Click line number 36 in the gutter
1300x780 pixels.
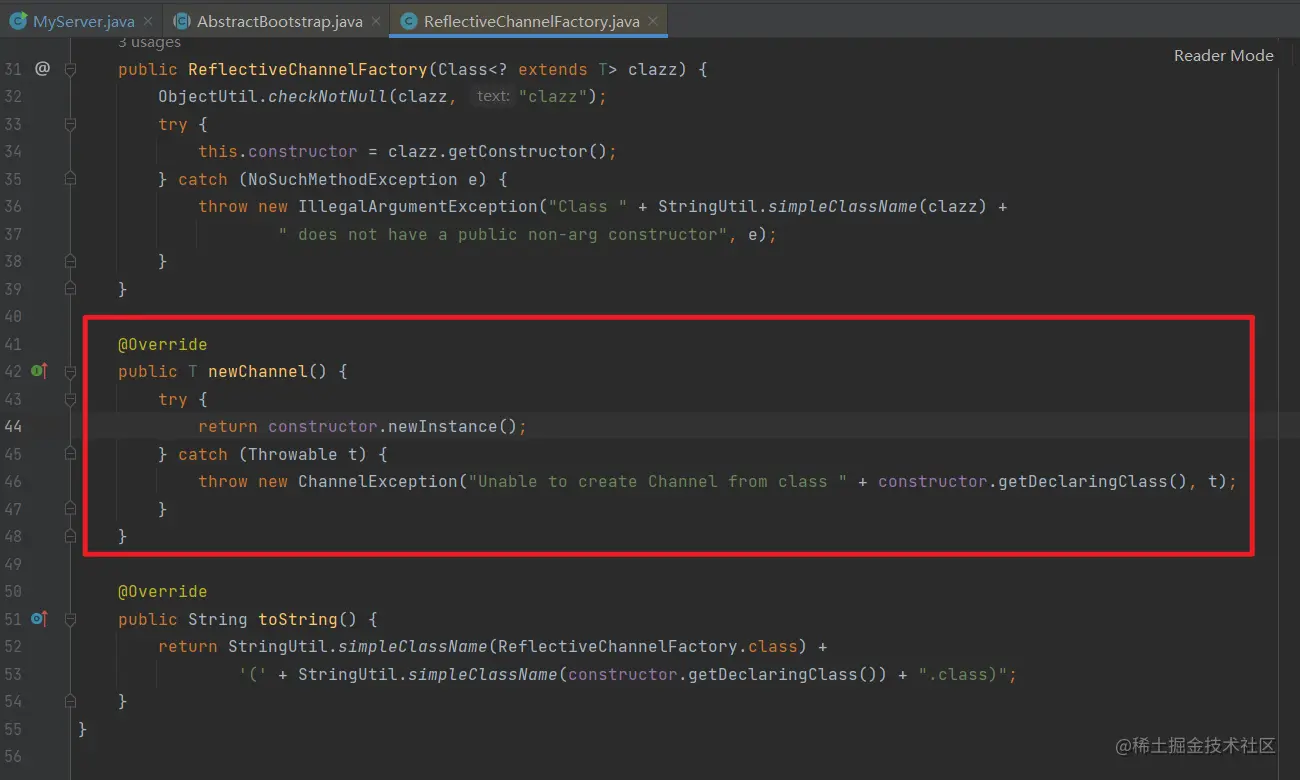click(x=12, y=206)
